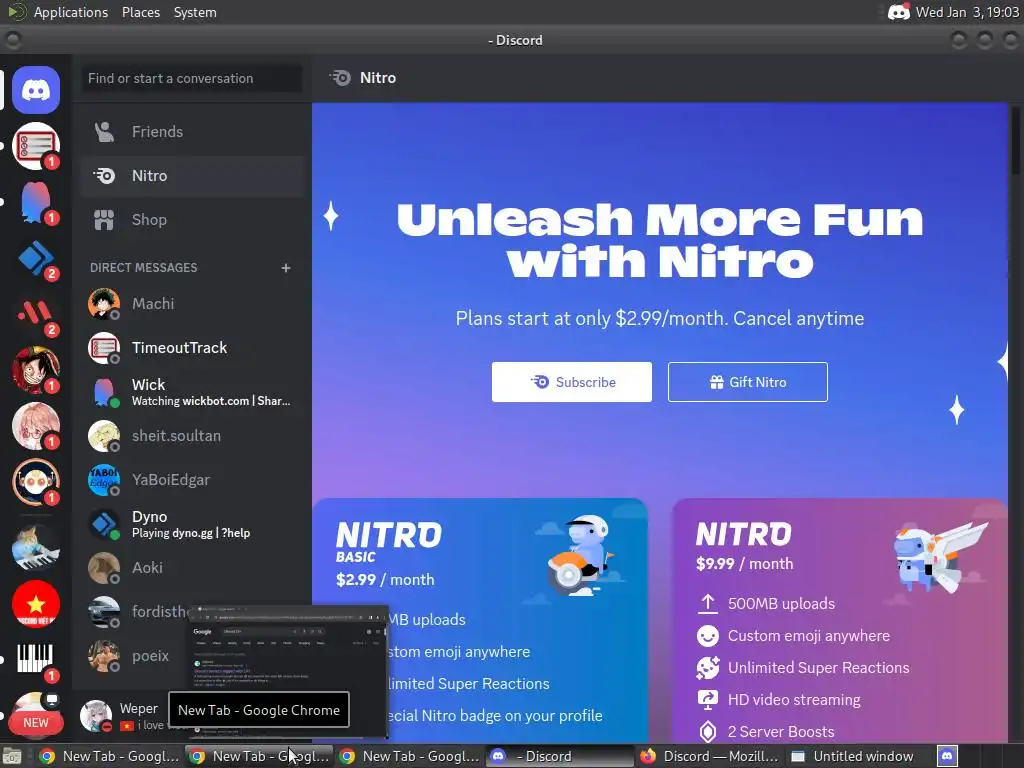Click 'Unlimited Super Reactions' in the $9.99 Nitro card

point(818,667)
